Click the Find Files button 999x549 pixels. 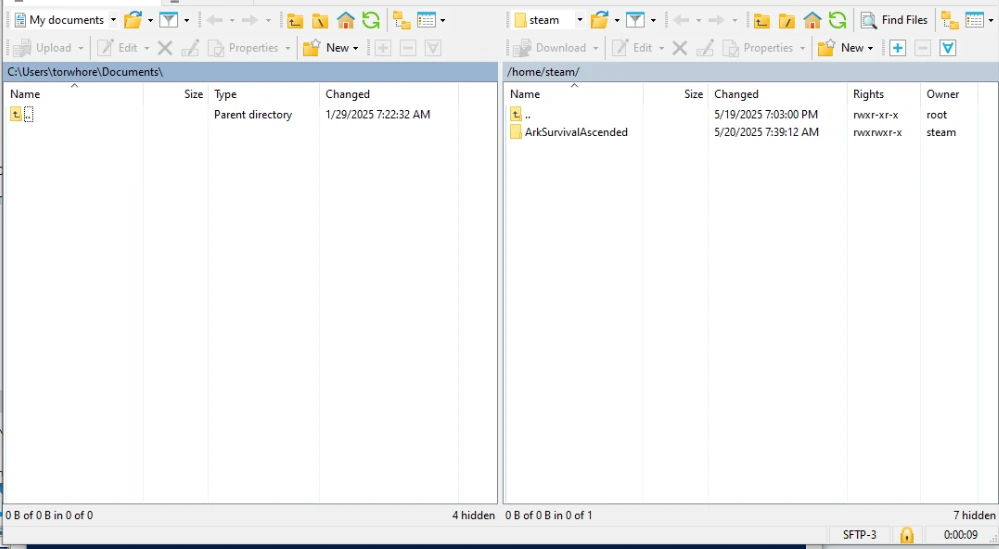point(894,20)
